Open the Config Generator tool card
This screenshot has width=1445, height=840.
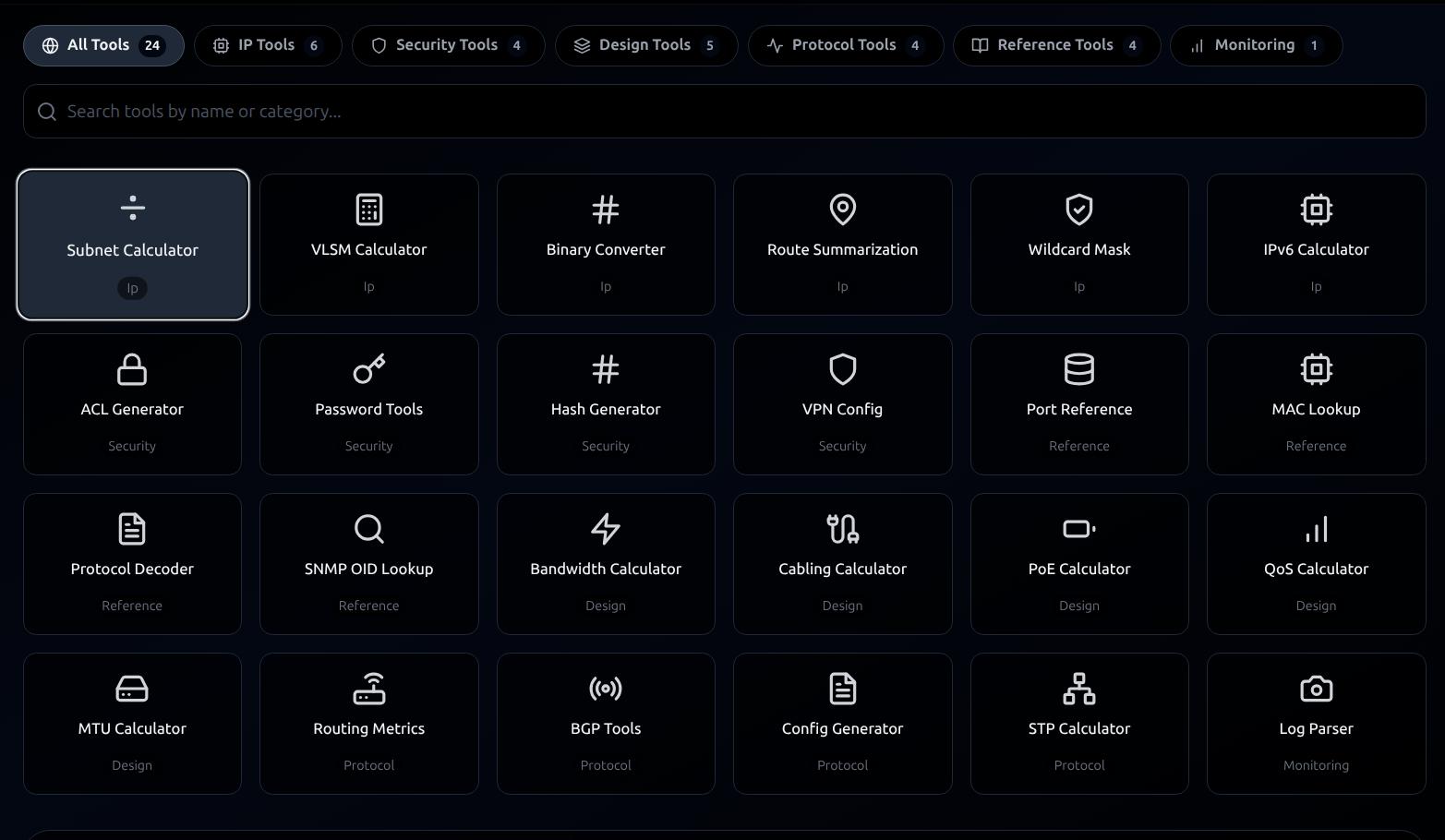tap(841, 724)
